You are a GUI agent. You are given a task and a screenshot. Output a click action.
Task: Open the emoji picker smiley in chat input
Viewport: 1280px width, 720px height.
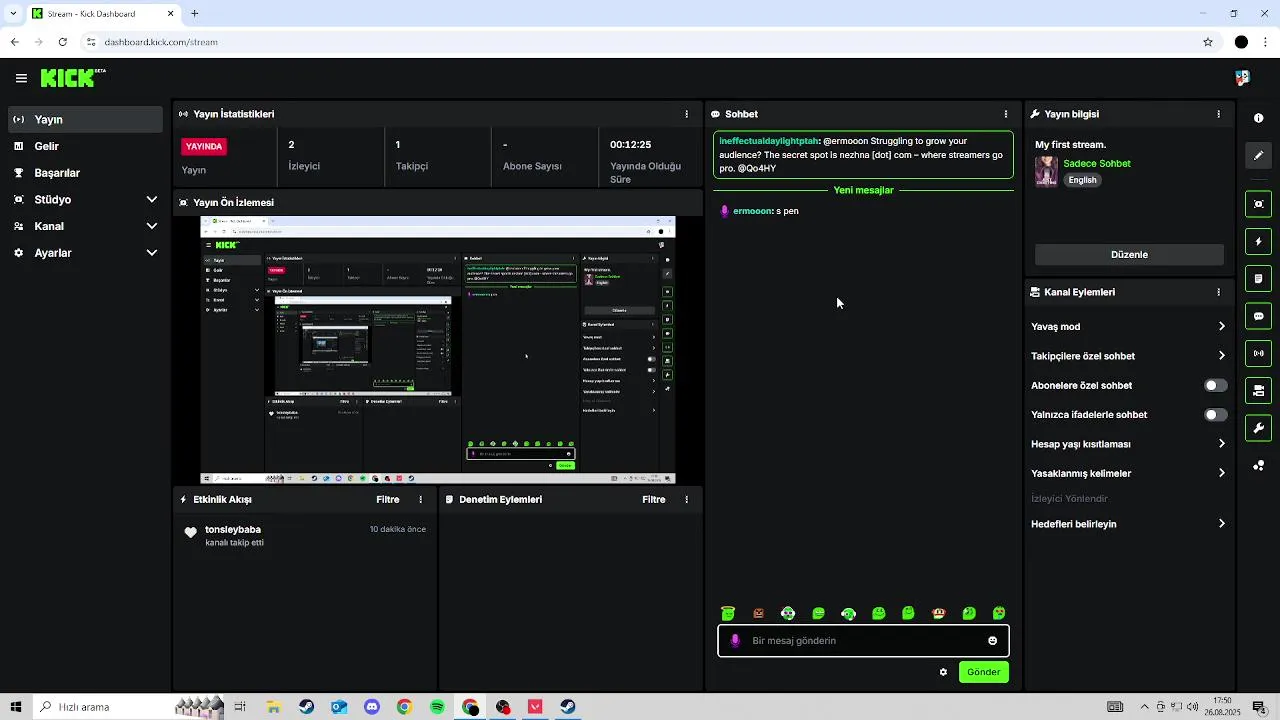993,641
